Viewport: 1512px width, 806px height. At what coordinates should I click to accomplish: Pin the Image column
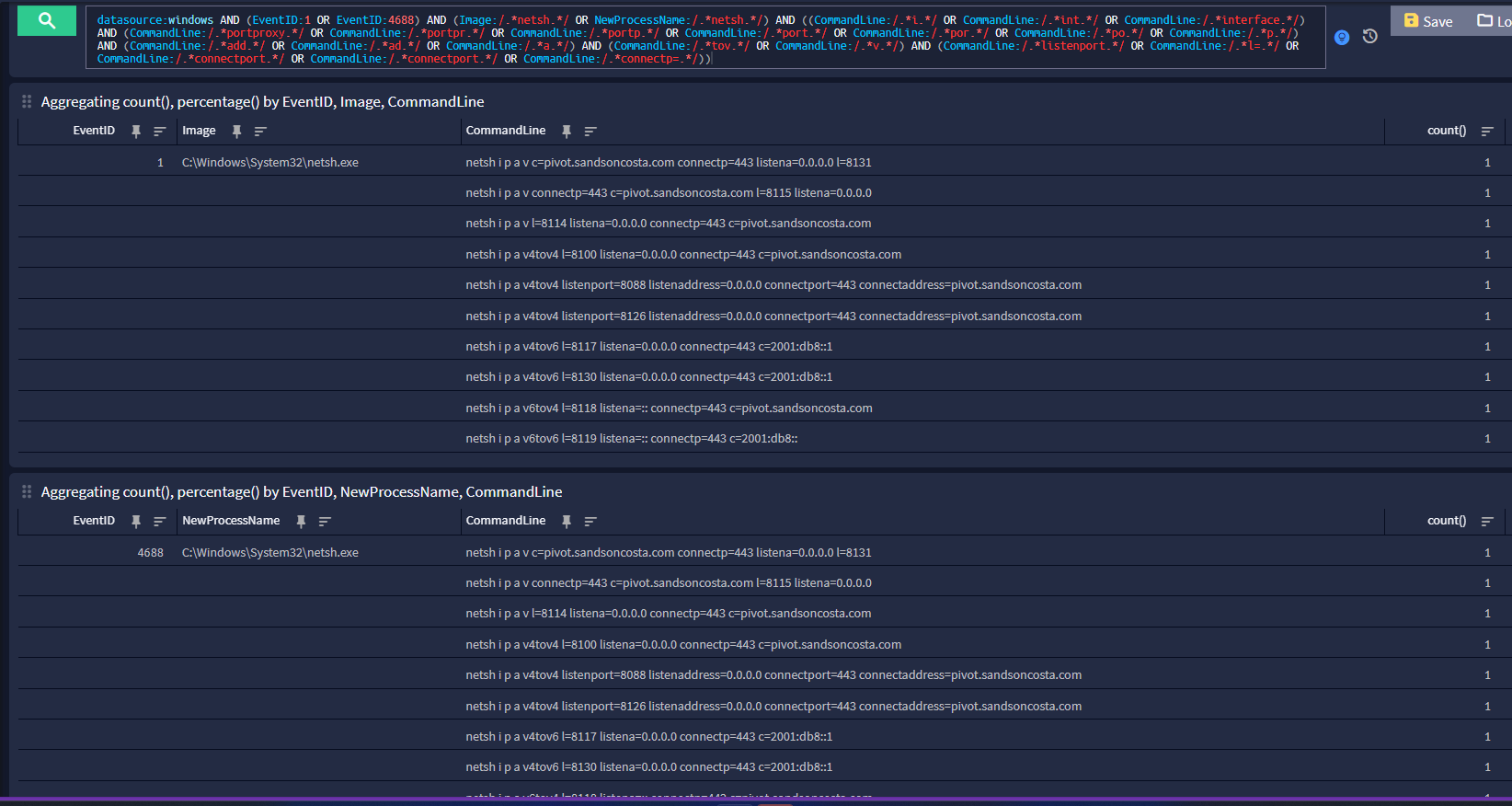(236, 132)
